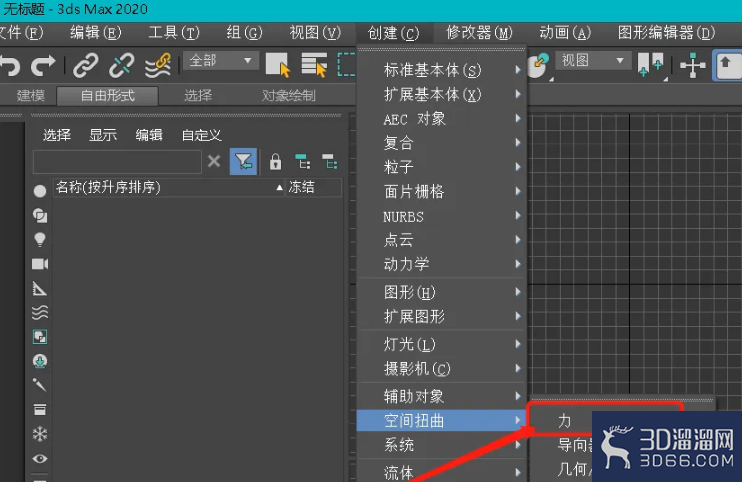Sort by 名称(按升序排序) column header

169,187
